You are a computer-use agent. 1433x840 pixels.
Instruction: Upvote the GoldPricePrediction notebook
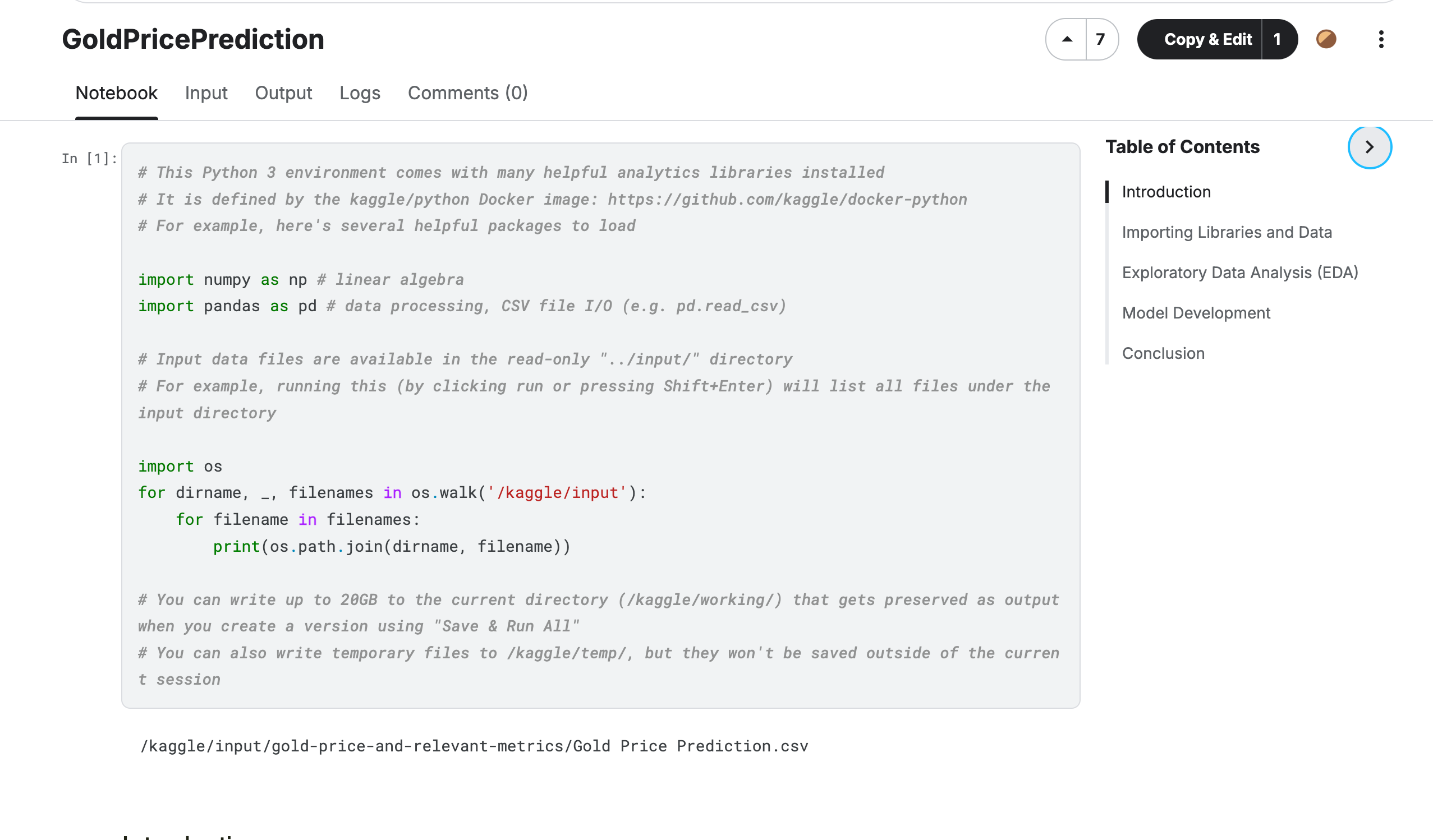pyautogui.click(x=1067, y=39)
